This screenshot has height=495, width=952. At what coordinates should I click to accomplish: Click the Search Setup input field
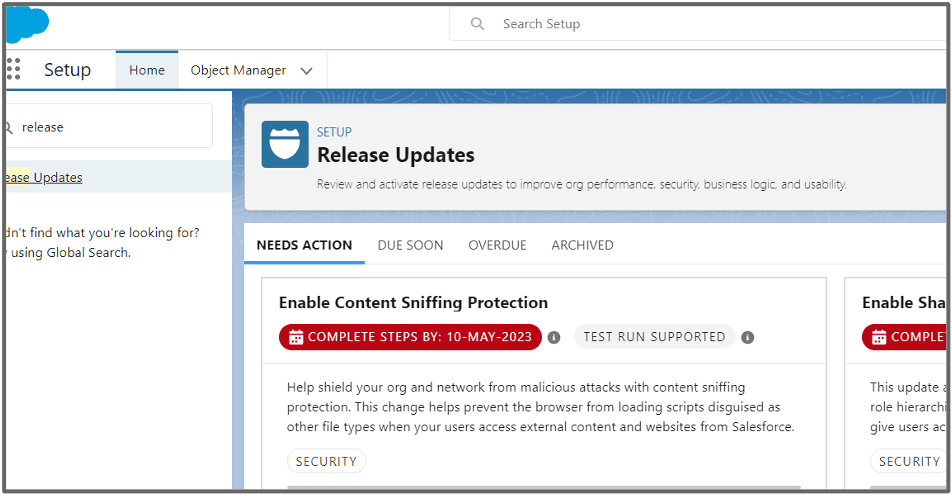click(x=698, y=24)
